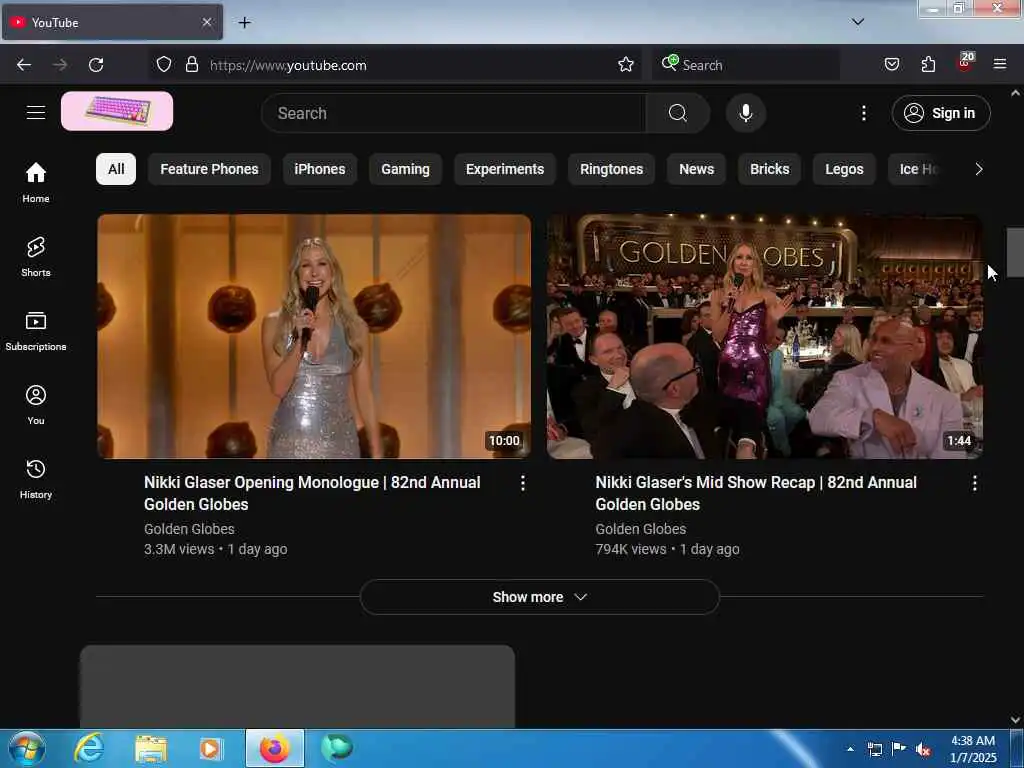Click the Sign in button

point(941,113)
